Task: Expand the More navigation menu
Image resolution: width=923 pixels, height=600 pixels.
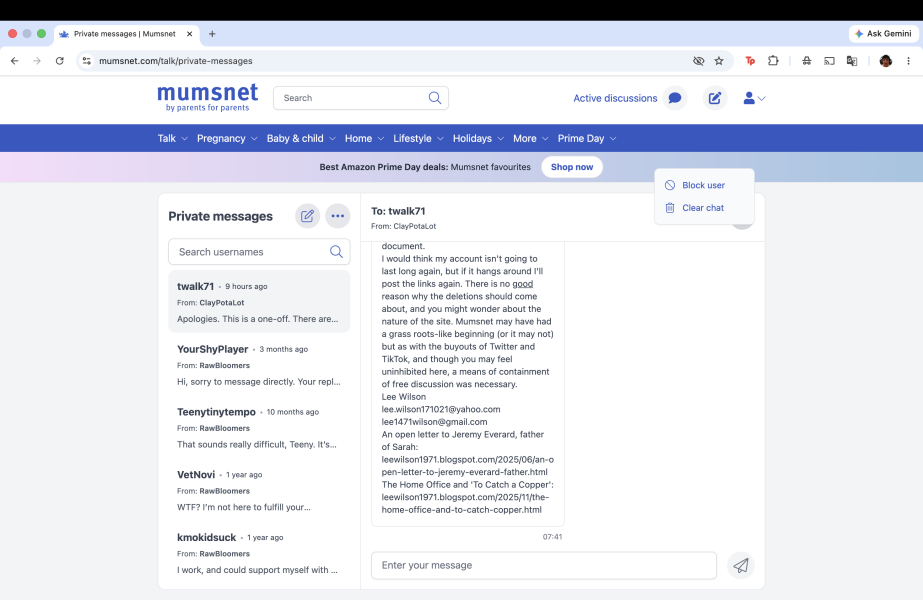Action: click(530, 138)
